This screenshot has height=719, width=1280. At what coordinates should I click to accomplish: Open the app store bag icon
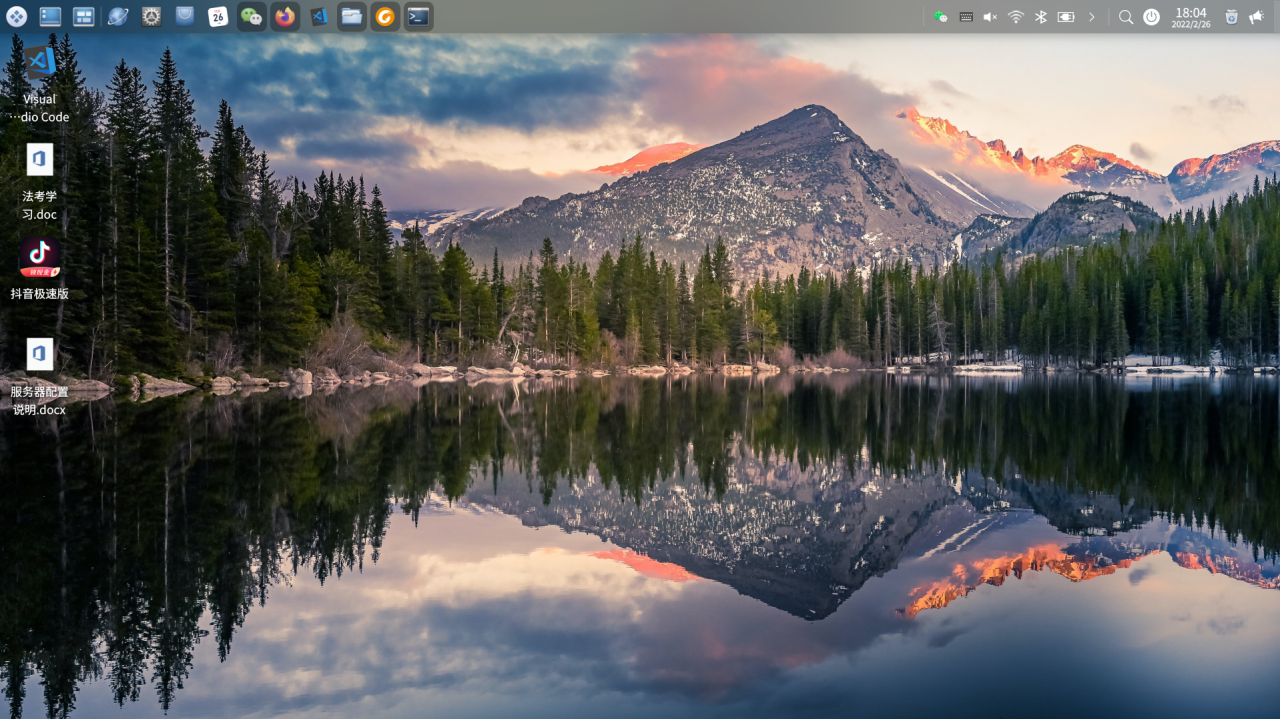click(x=185, y=16)
